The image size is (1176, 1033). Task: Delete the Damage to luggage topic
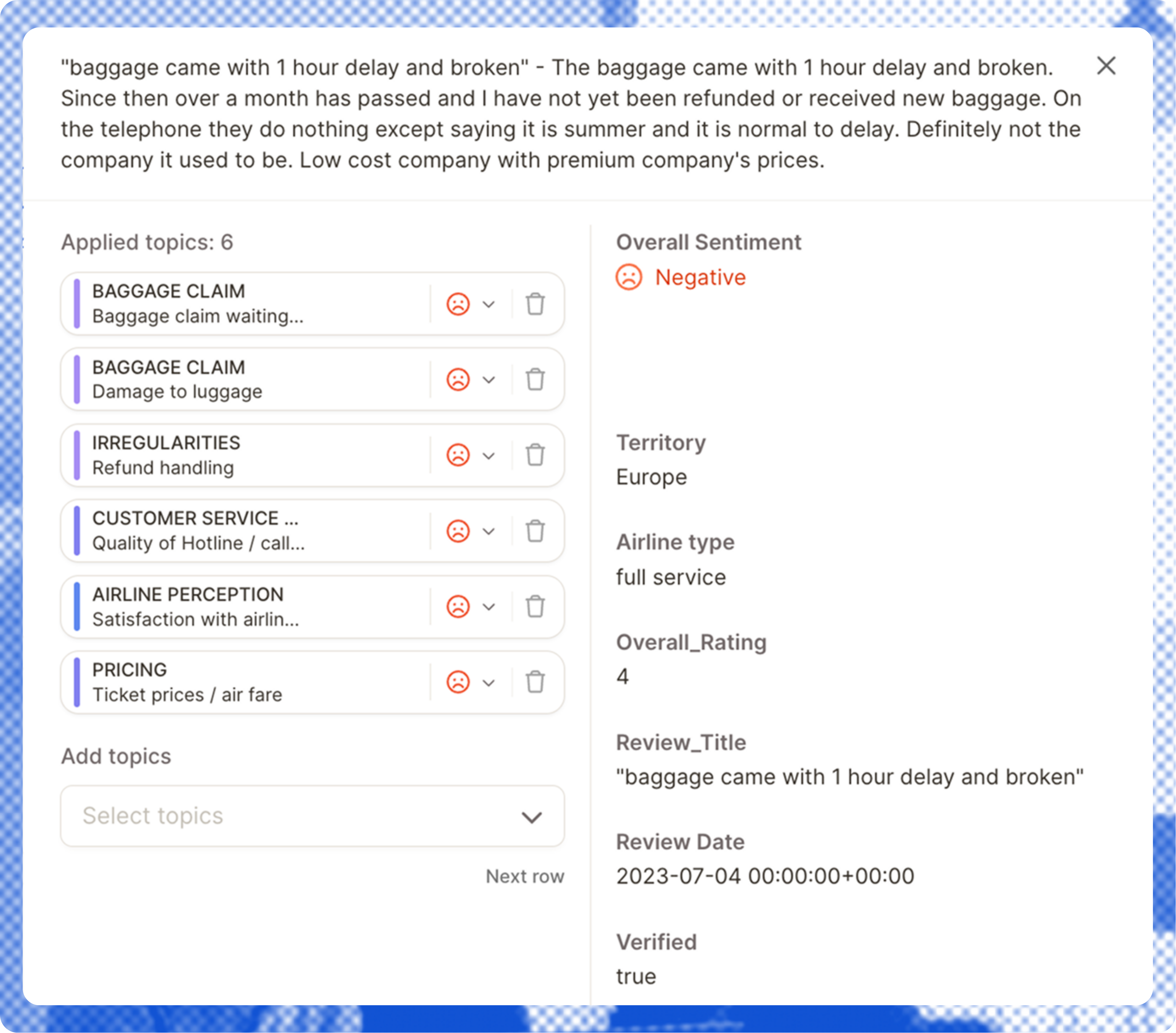[x=535, y=379]
